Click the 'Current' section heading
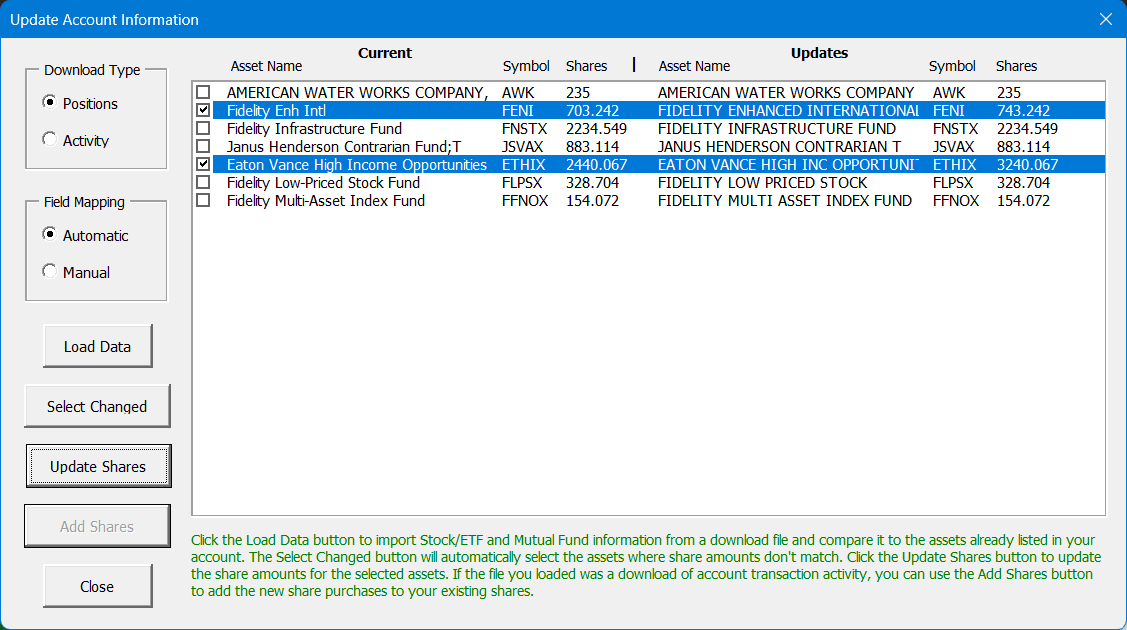Viewport: 1127px width, 630px height. [385, 52]
